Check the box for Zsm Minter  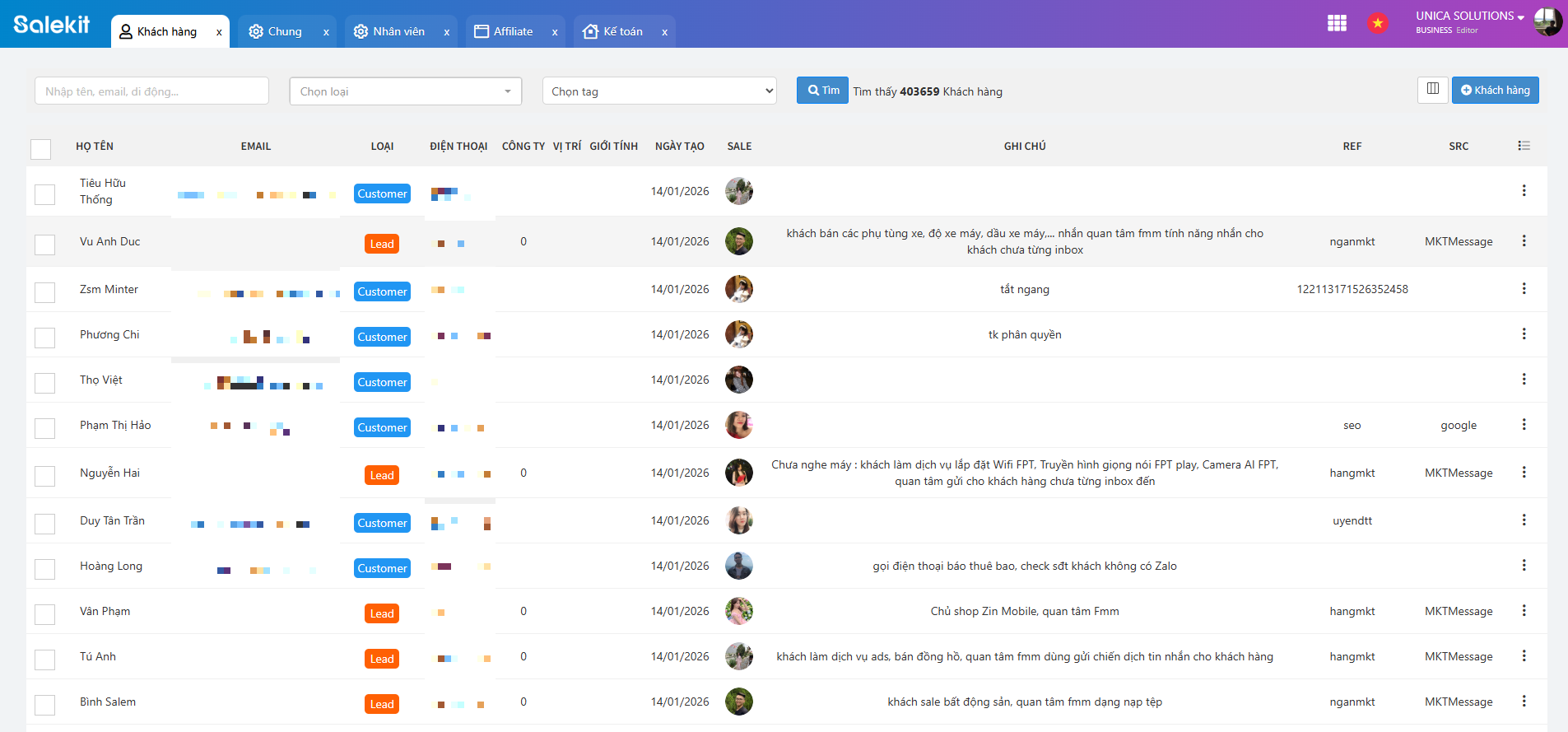click(x=45, y=292)
